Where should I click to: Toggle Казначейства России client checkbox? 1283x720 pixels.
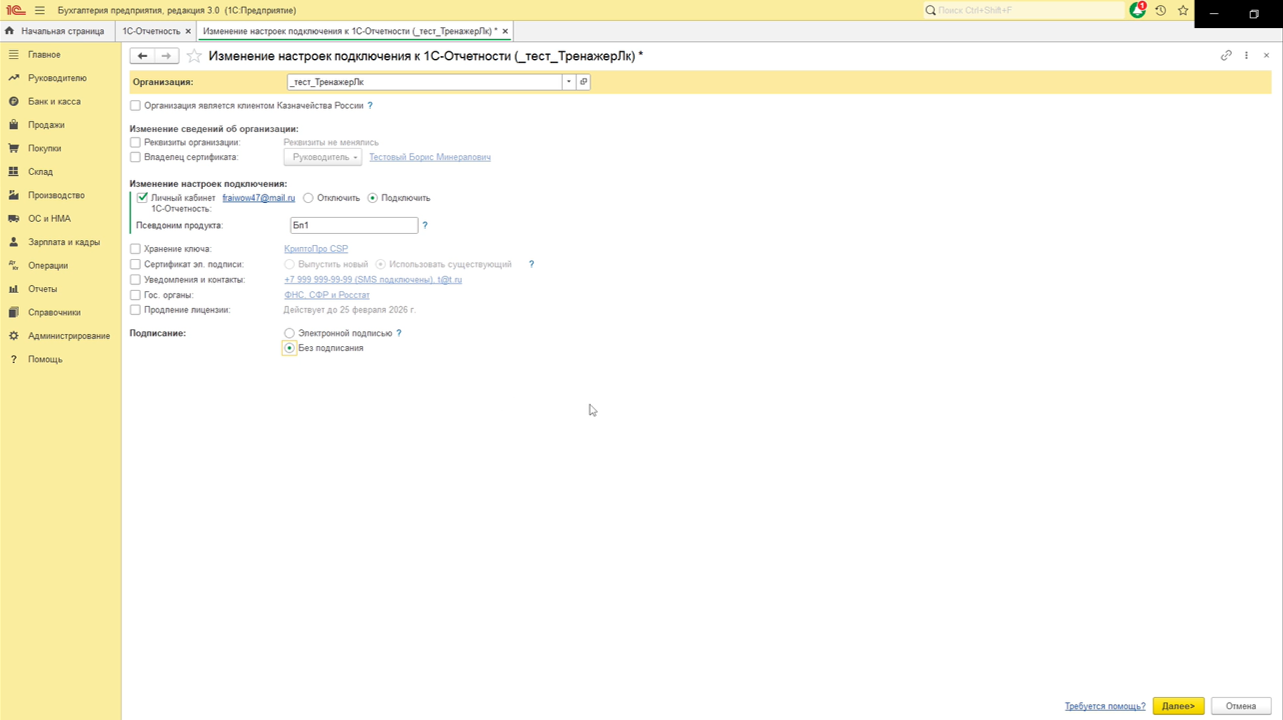135,105
